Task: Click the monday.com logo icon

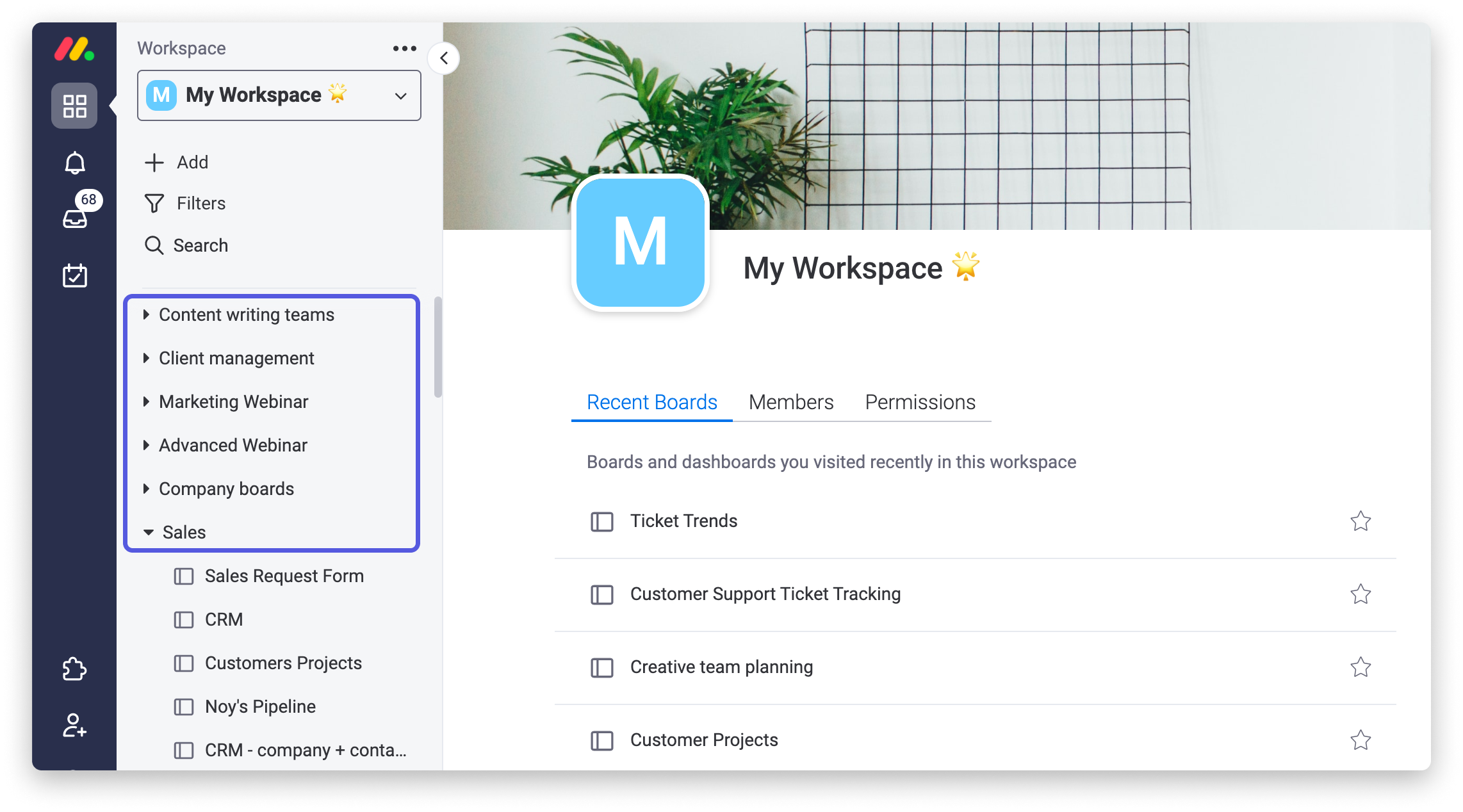Action: click(x=74, y=49)
